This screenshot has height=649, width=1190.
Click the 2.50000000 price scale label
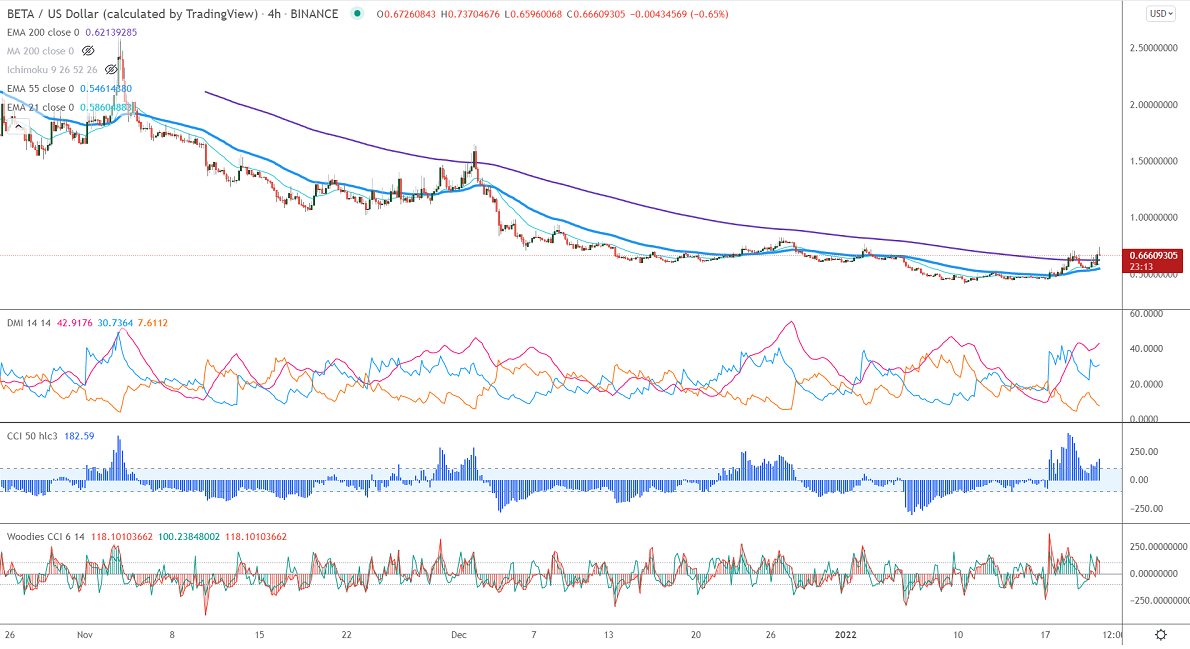point(1154,48)
